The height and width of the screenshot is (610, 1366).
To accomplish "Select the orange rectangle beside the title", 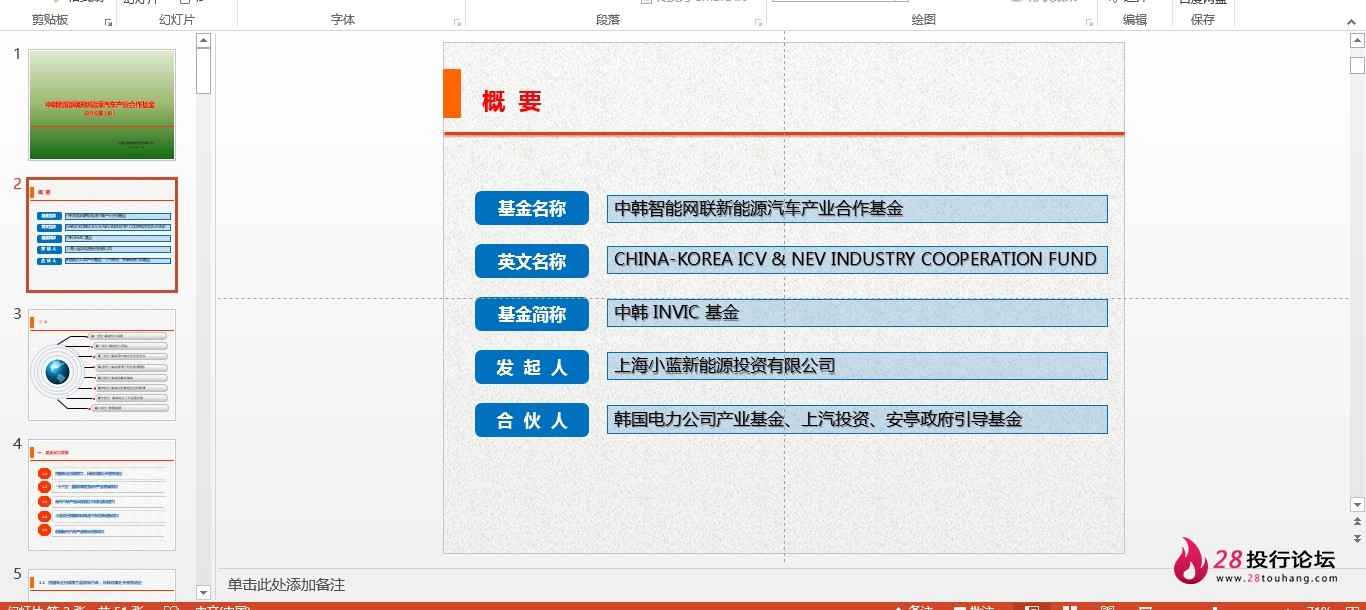I will point(452,93).
